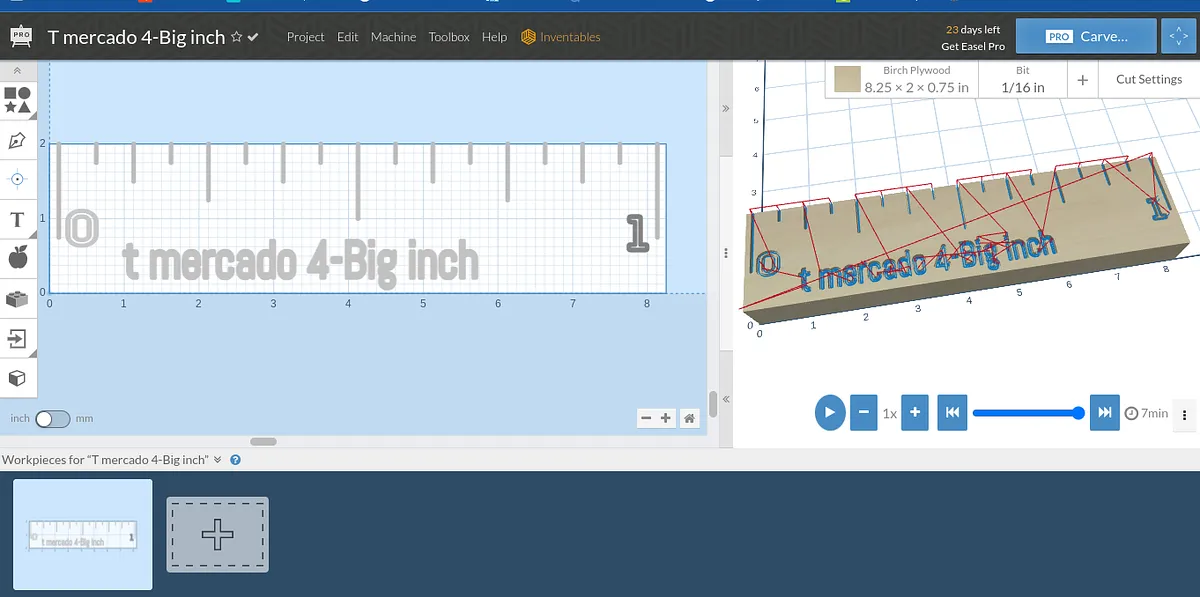1200x597 pixels.
Task: Open the 3D box tool icon
Action: (x=18, y=378)
